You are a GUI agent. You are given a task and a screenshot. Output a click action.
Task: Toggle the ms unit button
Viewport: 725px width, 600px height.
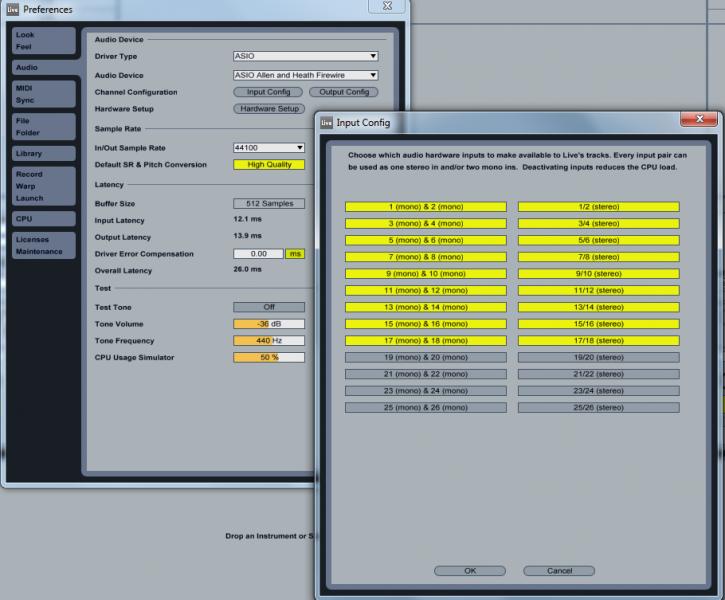pyautogui.click(x=295, y=254)
